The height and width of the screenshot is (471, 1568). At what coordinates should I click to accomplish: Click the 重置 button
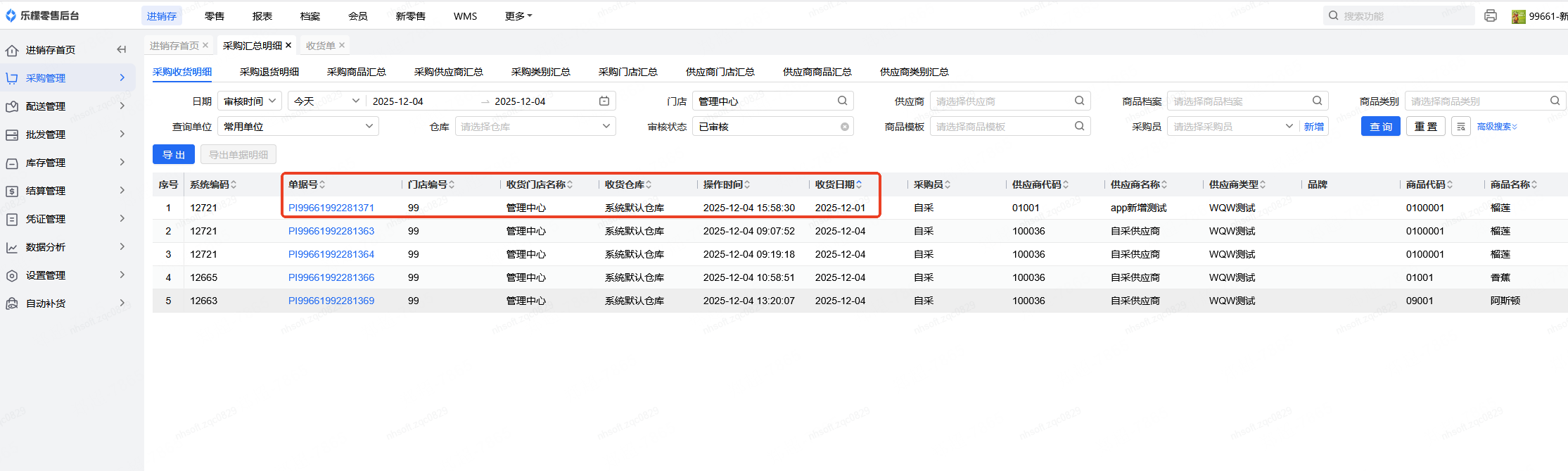[1426, 127]
